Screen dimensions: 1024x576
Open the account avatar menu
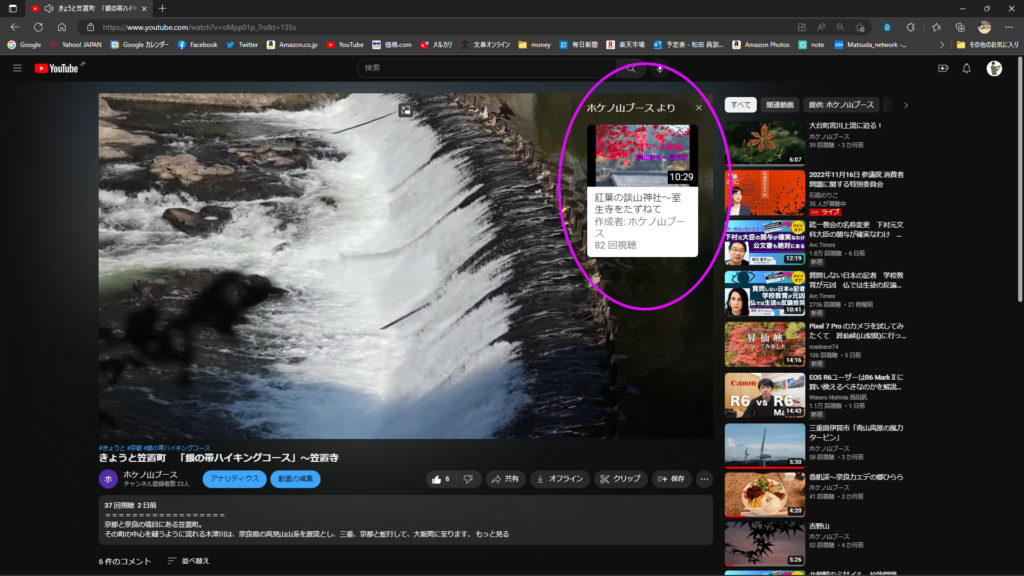pos(994,68)
